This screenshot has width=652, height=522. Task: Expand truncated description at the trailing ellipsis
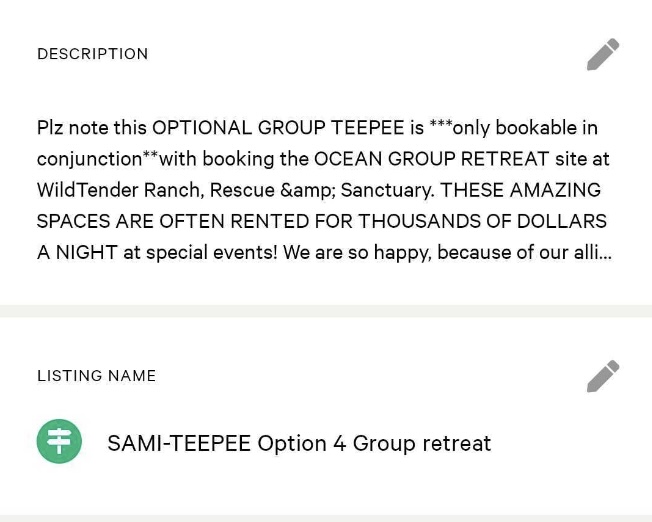tap(606, 253)
